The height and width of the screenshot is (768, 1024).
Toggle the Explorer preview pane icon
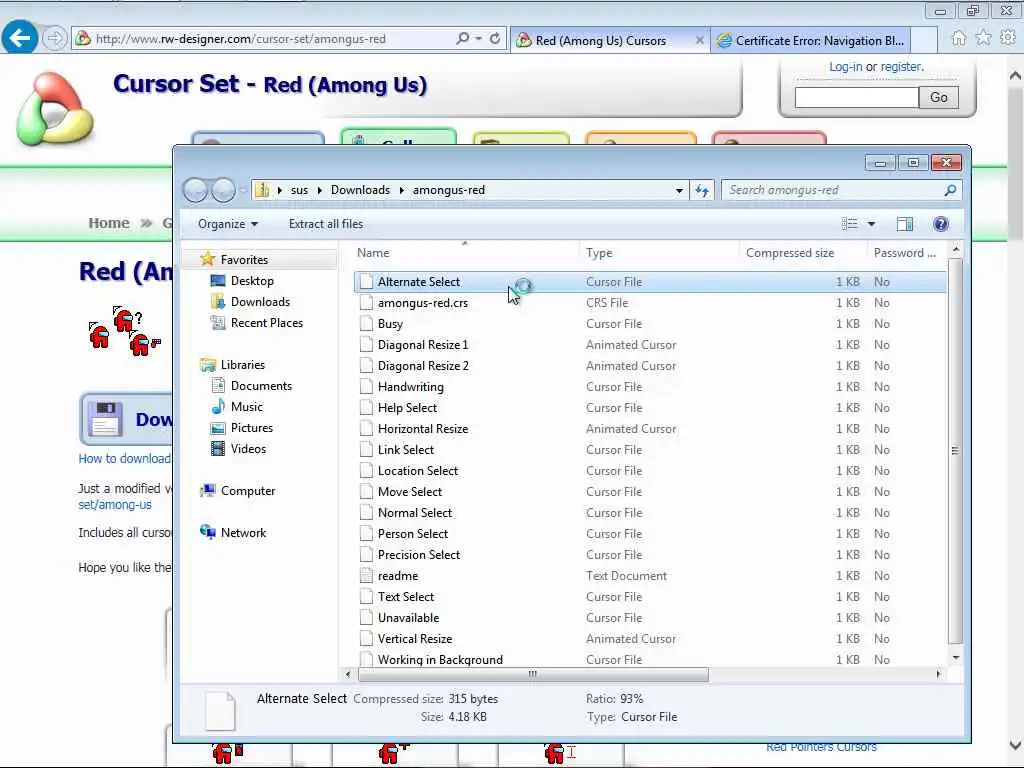click(x=904, y=224)
